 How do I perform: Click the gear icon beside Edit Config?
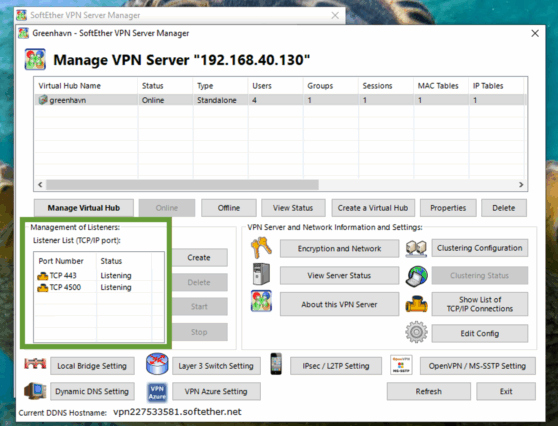[x=416, y=332]
